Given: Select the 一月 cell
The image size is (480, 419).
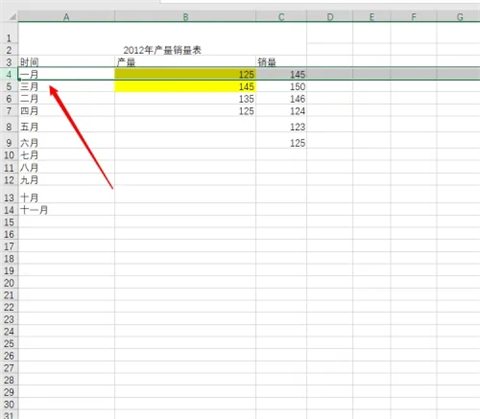Looking at the screenshot, I should (x=66, y=74).
